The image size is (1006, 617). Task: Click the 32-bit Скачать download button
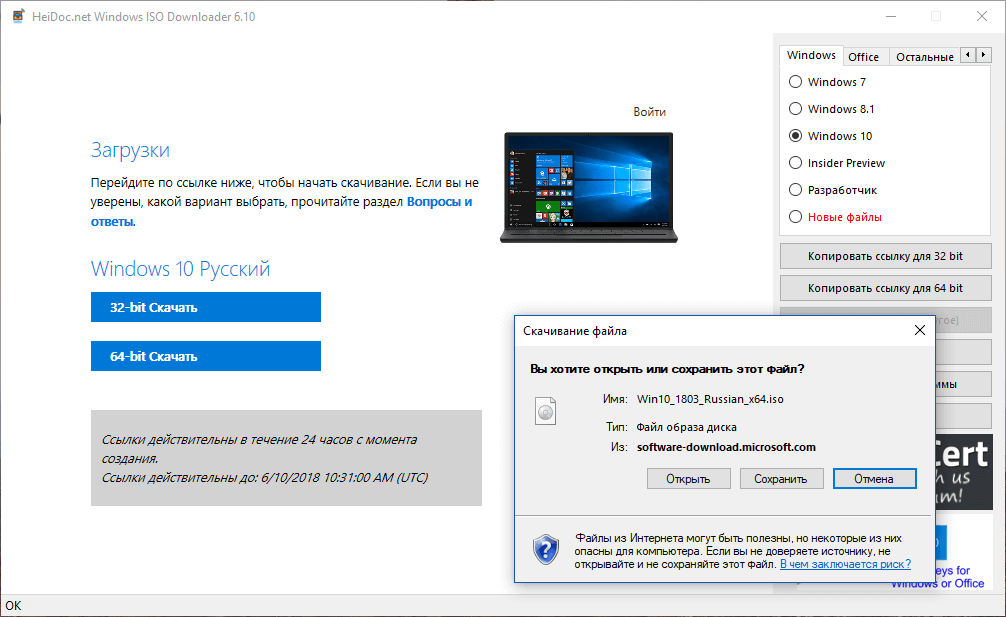pos(205,307)
